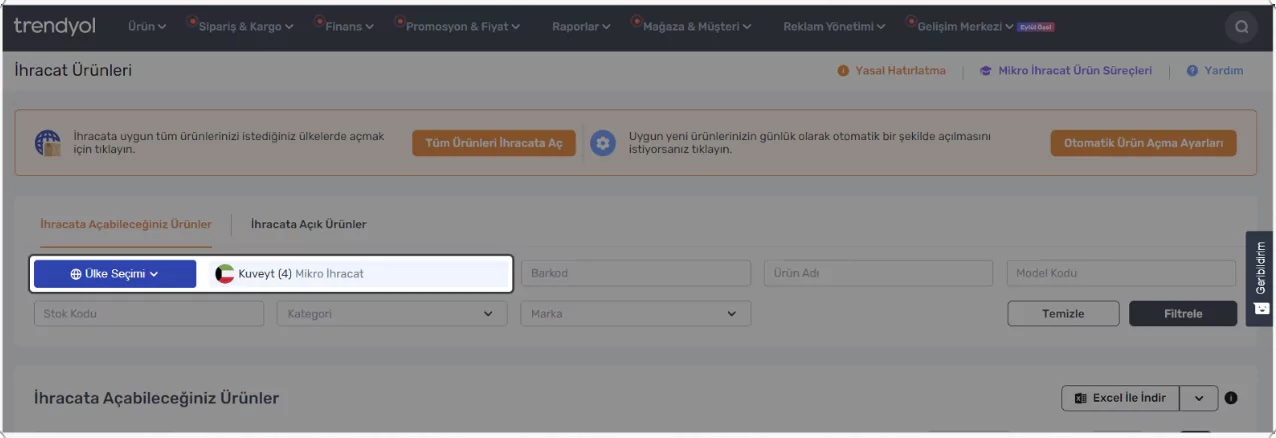Open the Ülke Seçimi country dropdown
The height and width of the screenshot is (438, 1276).
pos(115,274)
